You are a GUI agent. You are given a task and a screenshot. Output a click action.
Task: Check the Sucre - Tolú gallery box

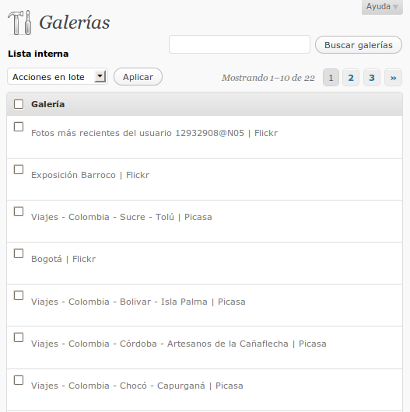tap(19, 211)
